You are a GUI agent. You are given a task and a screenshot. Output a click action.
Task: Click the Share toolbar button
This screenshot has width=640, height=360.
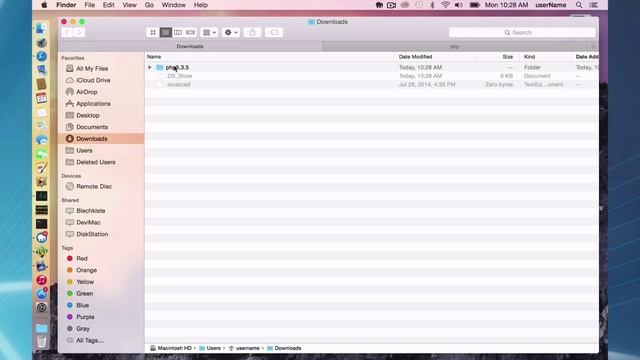click(x=252, y=32)
